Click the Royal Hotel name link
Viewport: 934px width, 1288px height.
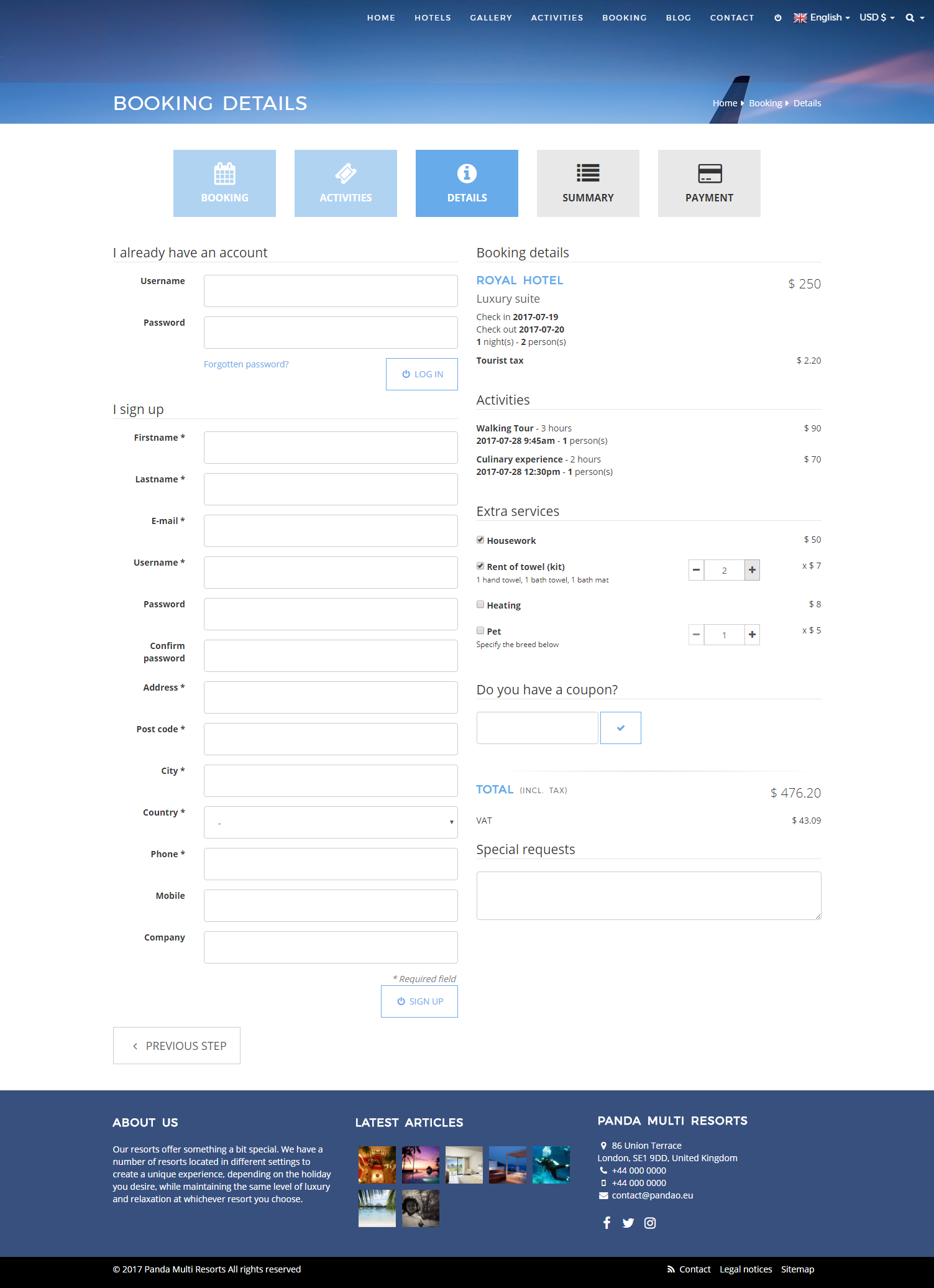(x=520, y=280)
